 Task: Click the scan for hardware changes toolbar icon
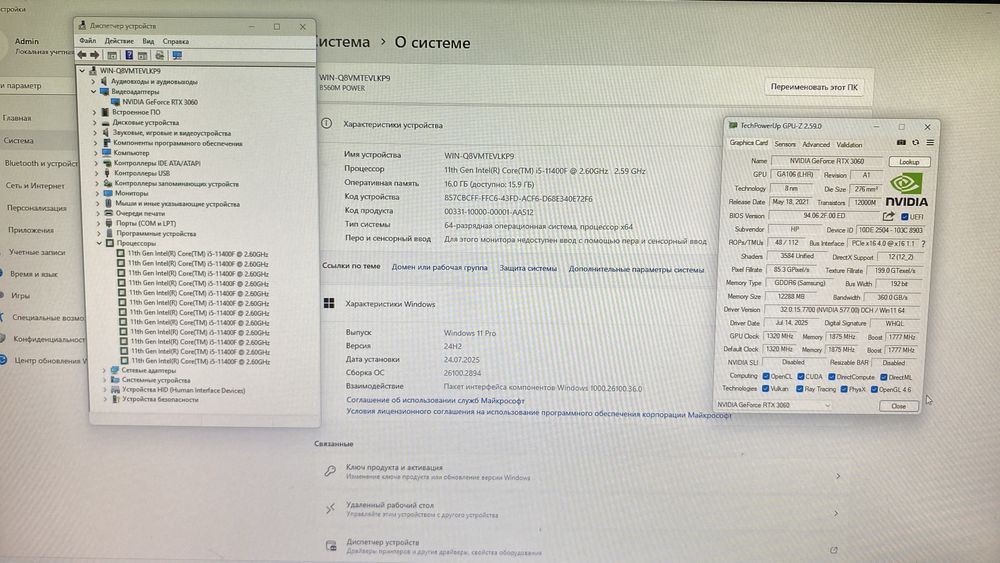(159, 55)
